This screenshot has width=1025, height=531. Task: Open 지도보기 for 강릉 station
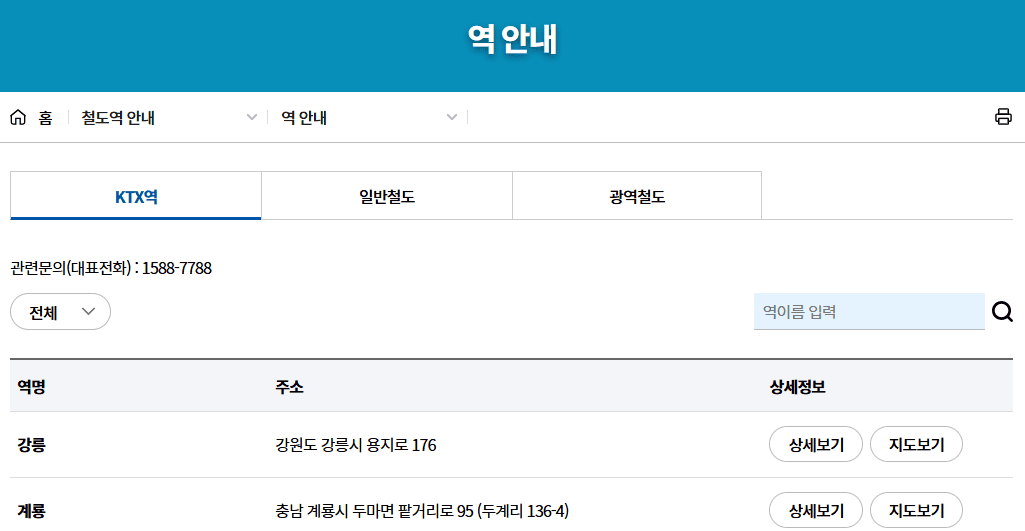click(916, 445)
